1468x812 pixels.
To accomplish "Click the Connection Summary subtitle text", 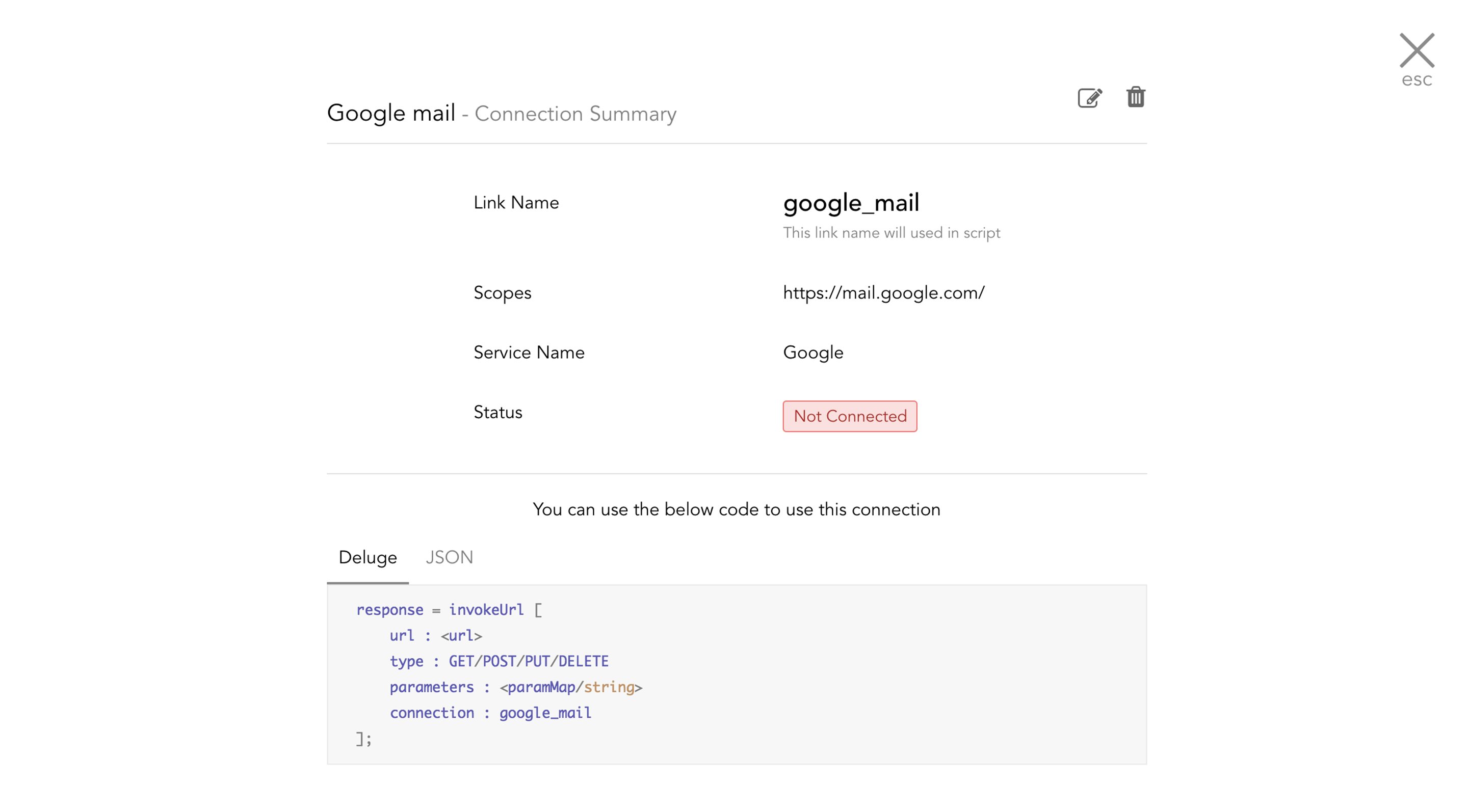I will [575, 114].
